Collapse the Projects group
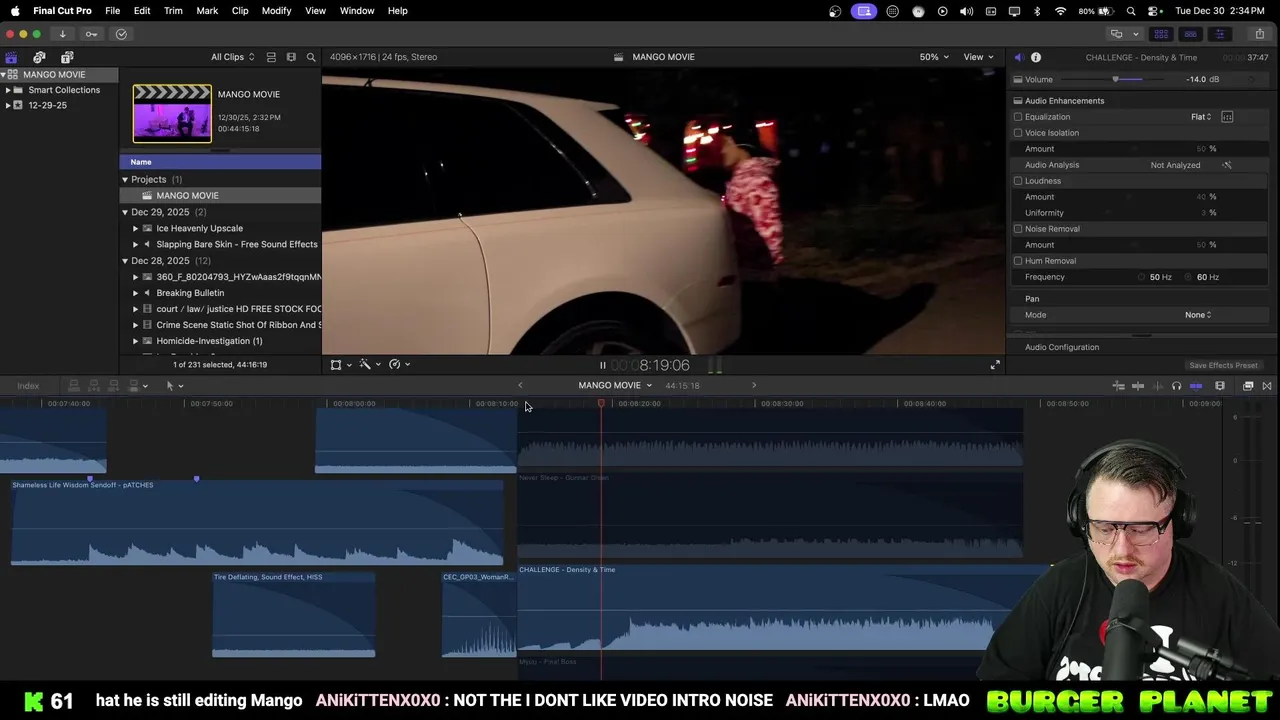Screen dimensions: 1280x720 pyautogui.click(x=125, y=180)
